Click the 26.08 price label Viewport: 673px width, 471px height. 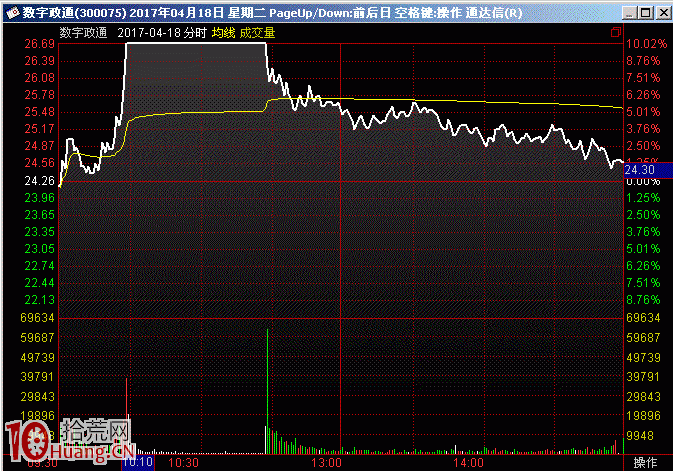pyautogui.click(x=39, y=78)
